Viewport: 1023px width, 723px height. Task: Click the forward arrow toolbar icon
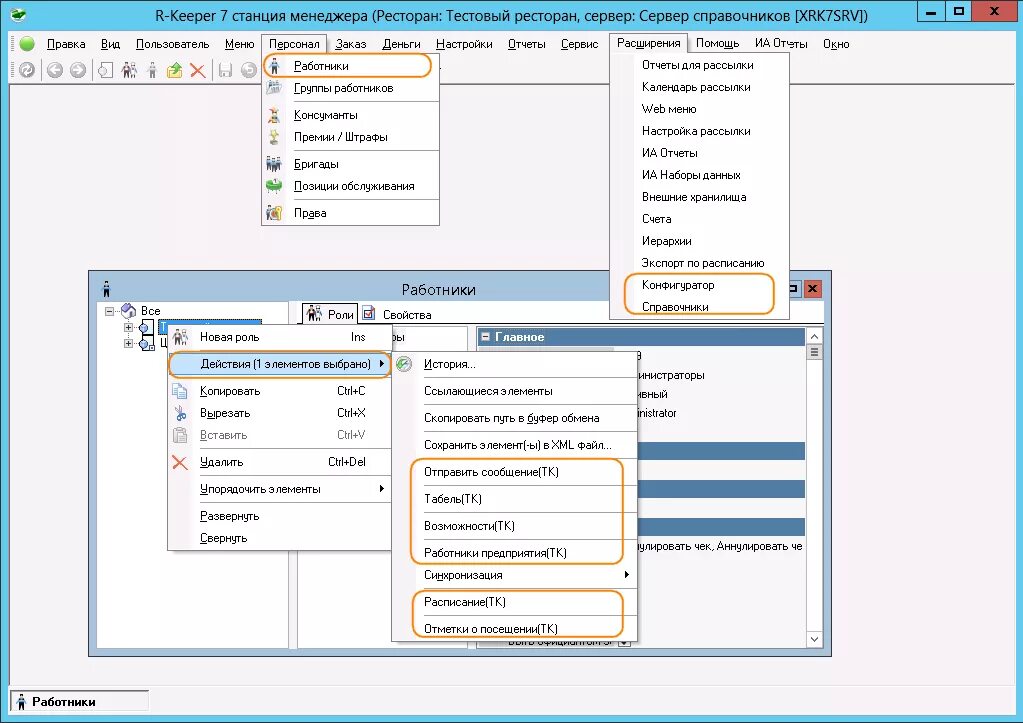click(x=78, y=70)
